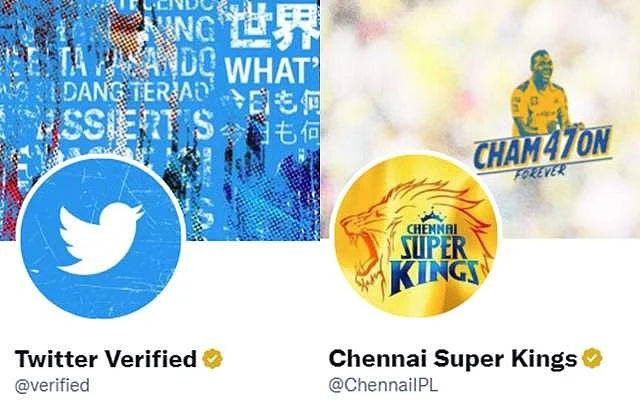Click the gold badge beside Chennai Super Kings
Viewport: 640px width, 400px height.
tap(592, 358)
